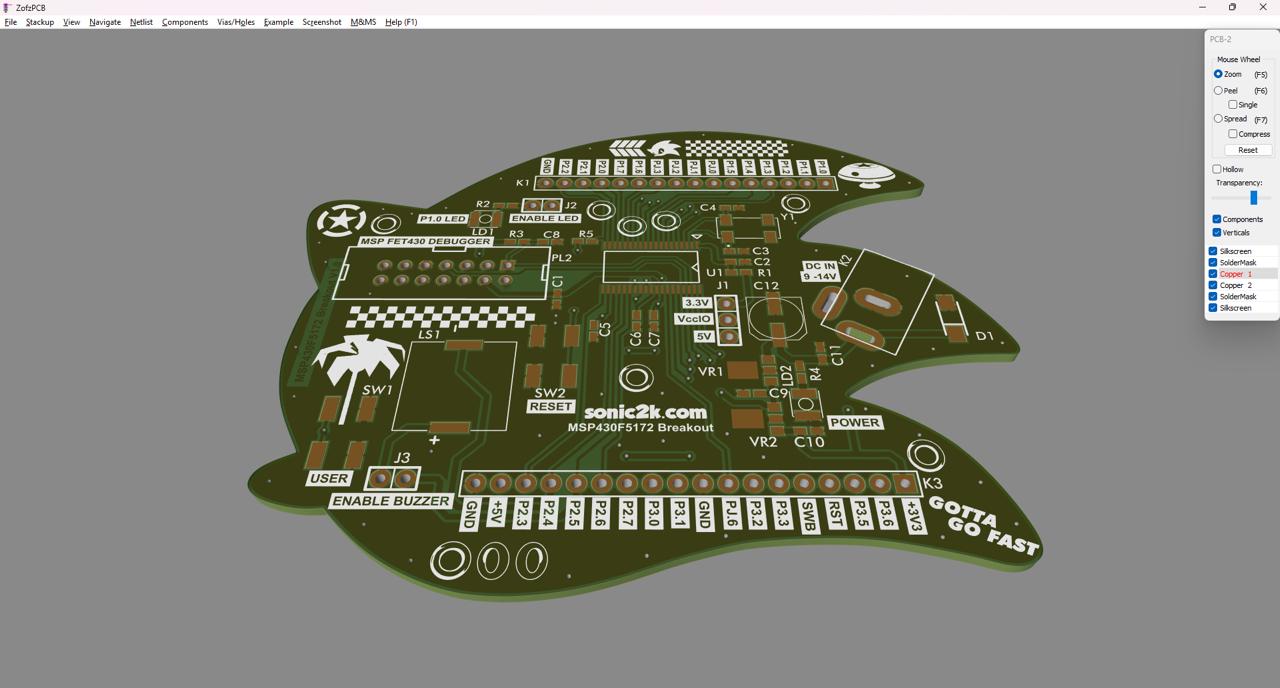Toggle the topmost Silkscreen layer checkbox

click(1213, 251)
